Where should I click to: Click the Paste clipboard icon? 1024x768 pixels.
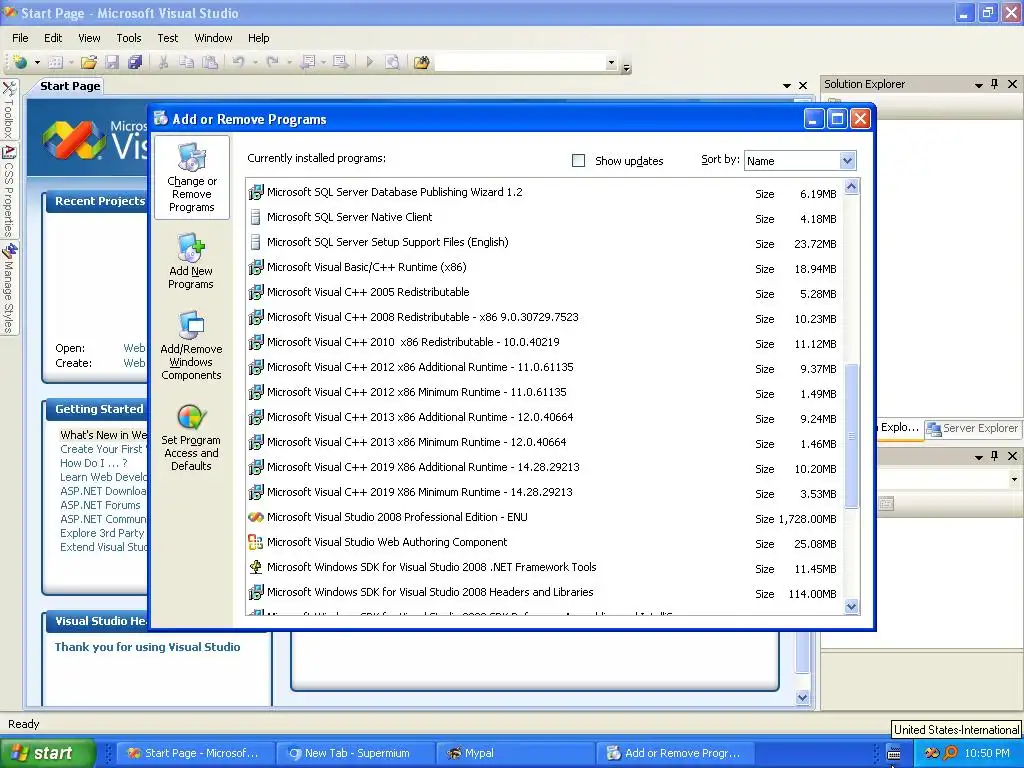pos(210,62)
